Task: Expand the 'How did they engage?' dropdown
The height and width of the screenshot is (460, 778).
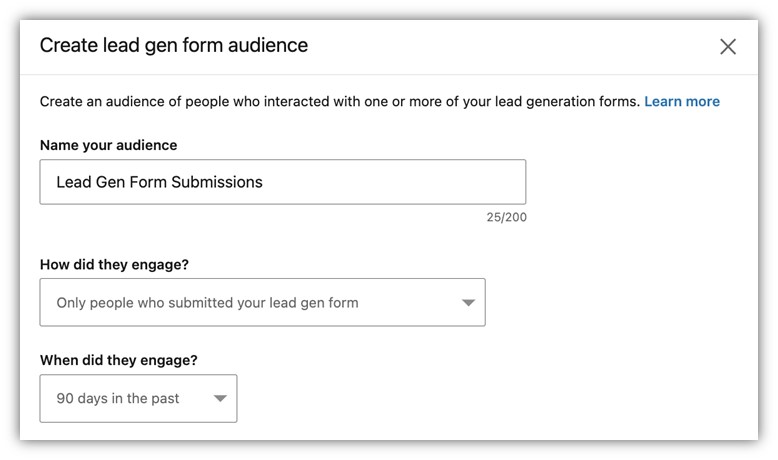Action: click(262, 302)
